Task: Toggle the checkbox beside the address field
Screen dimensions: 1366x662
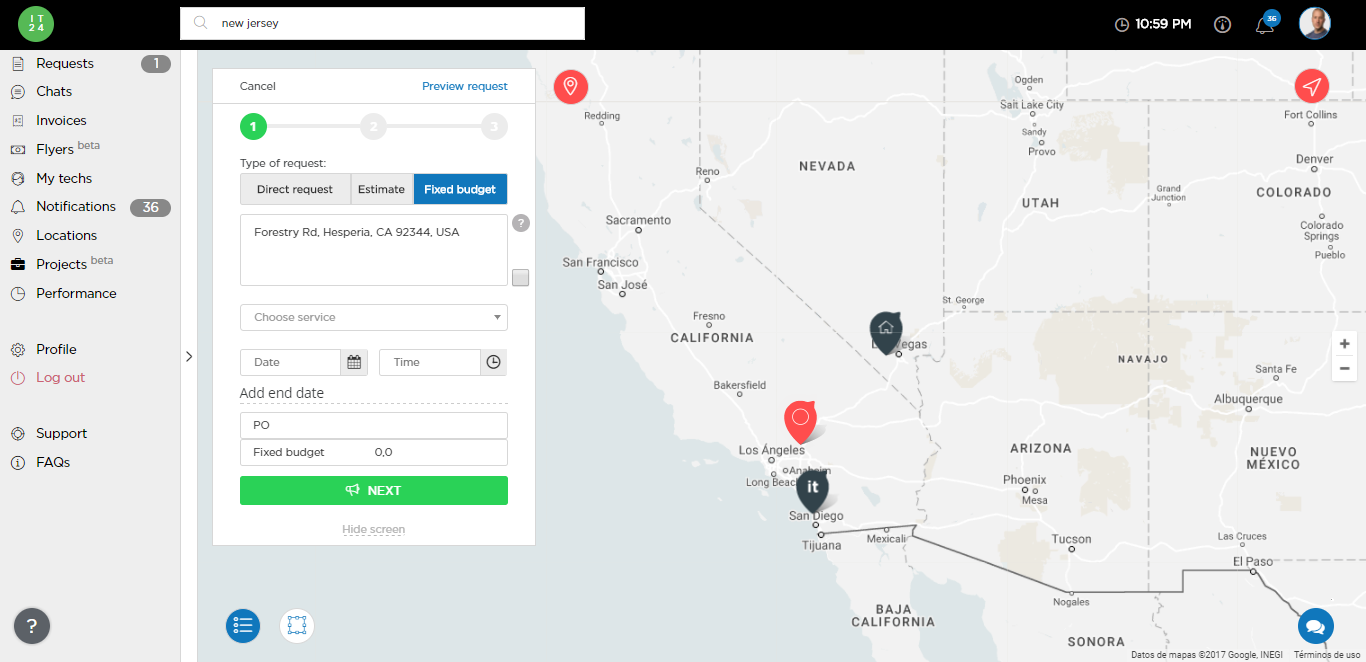Action: click(x=520, y=278)
